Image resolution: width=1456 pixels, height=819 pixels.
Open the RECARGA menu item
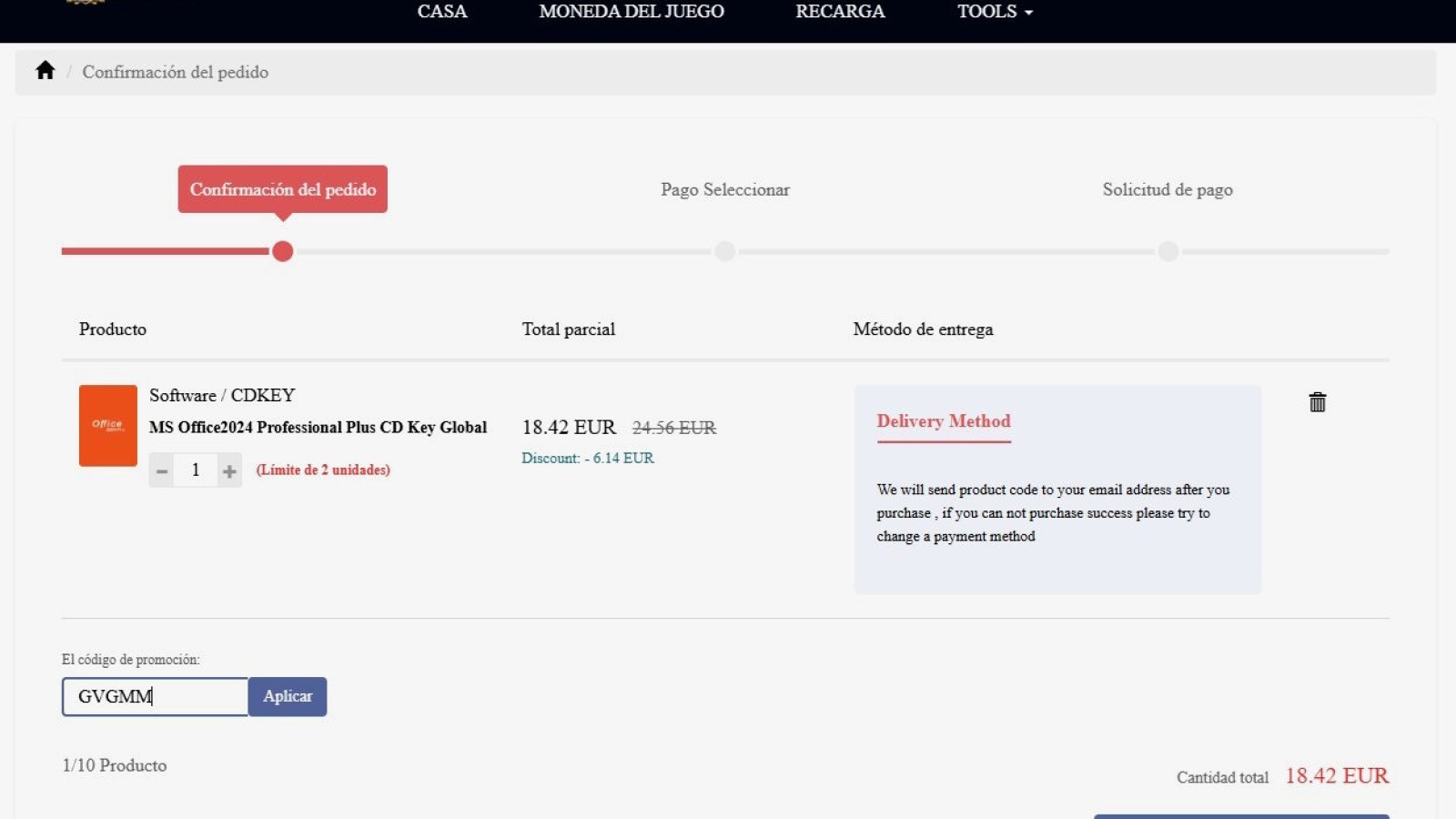click(840, 12)
